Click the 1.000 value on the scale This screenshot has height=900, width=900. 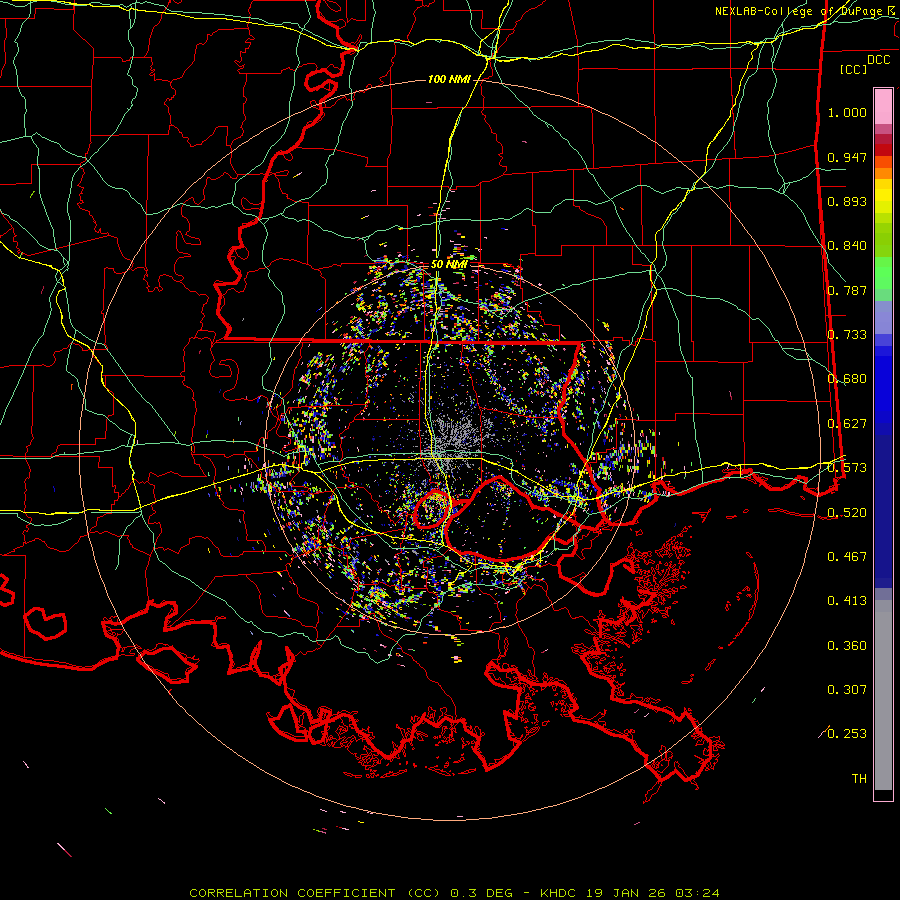847,112
